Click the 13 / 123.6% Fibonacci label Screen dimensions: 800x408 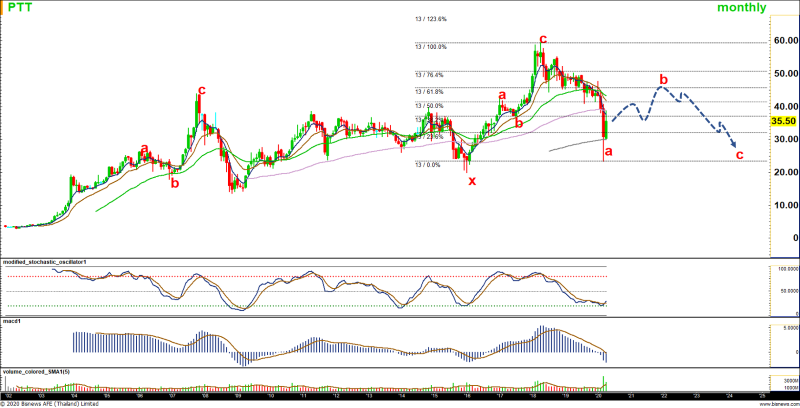pyautogui.click(x=431, y=19)
